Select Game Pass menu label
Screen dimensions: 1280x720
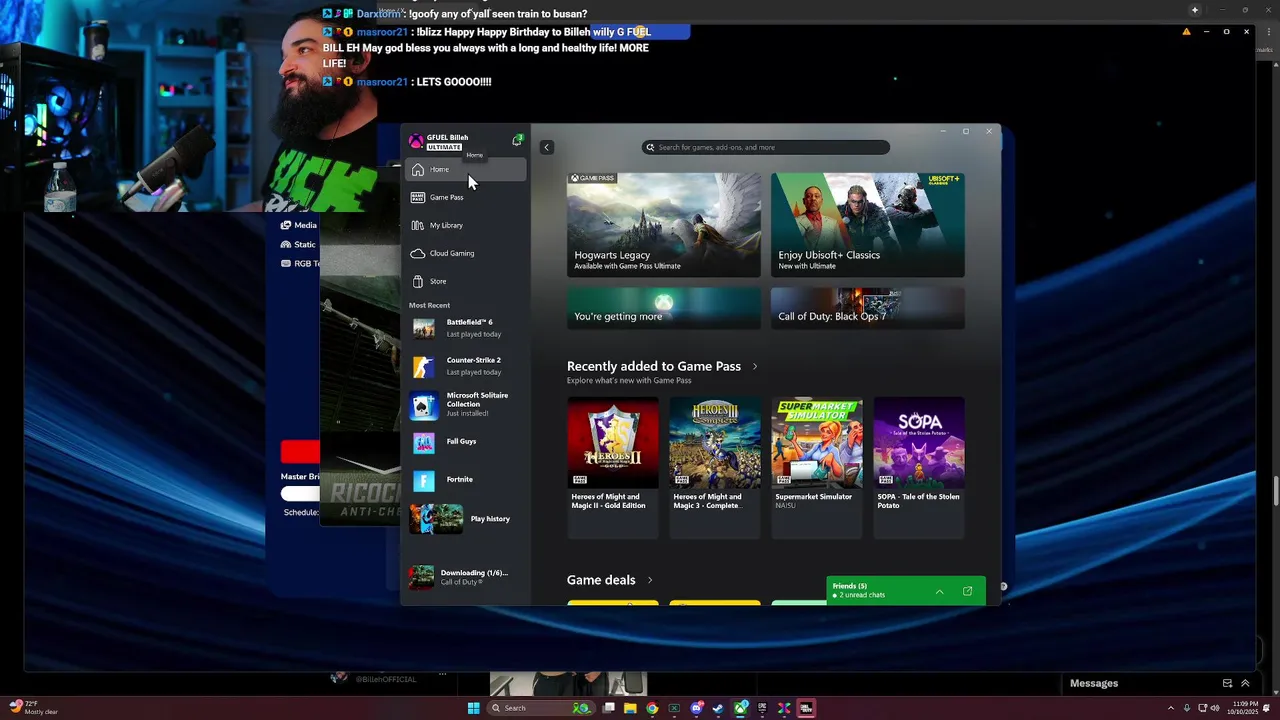[x=447, y=198]
